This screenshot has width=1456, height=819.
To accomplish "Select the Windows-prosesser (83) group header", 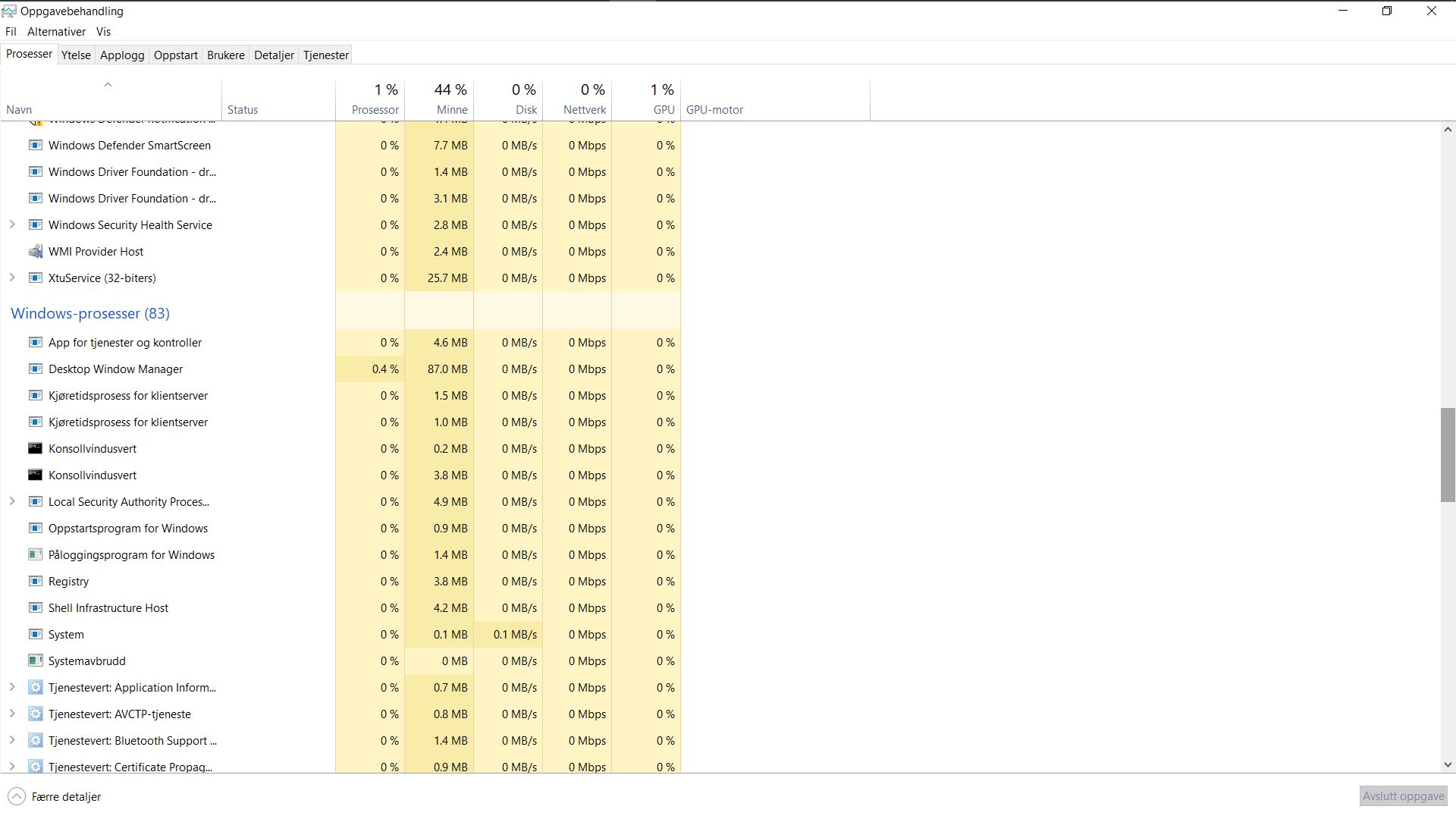I will tap(90, 313).
